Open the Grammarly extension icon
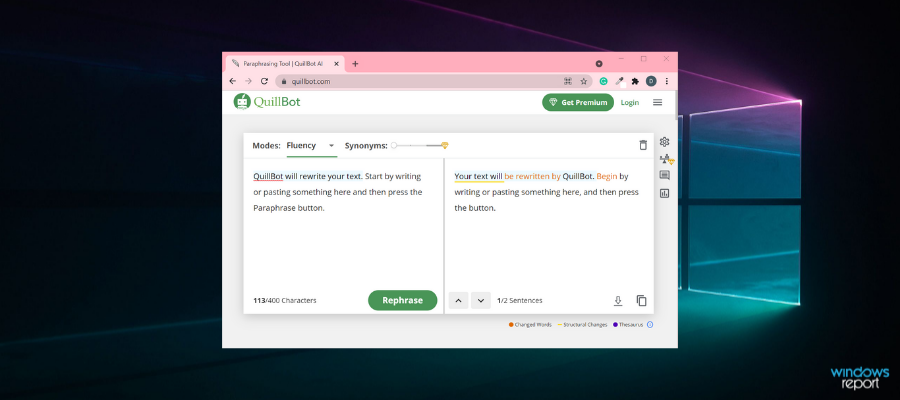 tap(603, 81)
